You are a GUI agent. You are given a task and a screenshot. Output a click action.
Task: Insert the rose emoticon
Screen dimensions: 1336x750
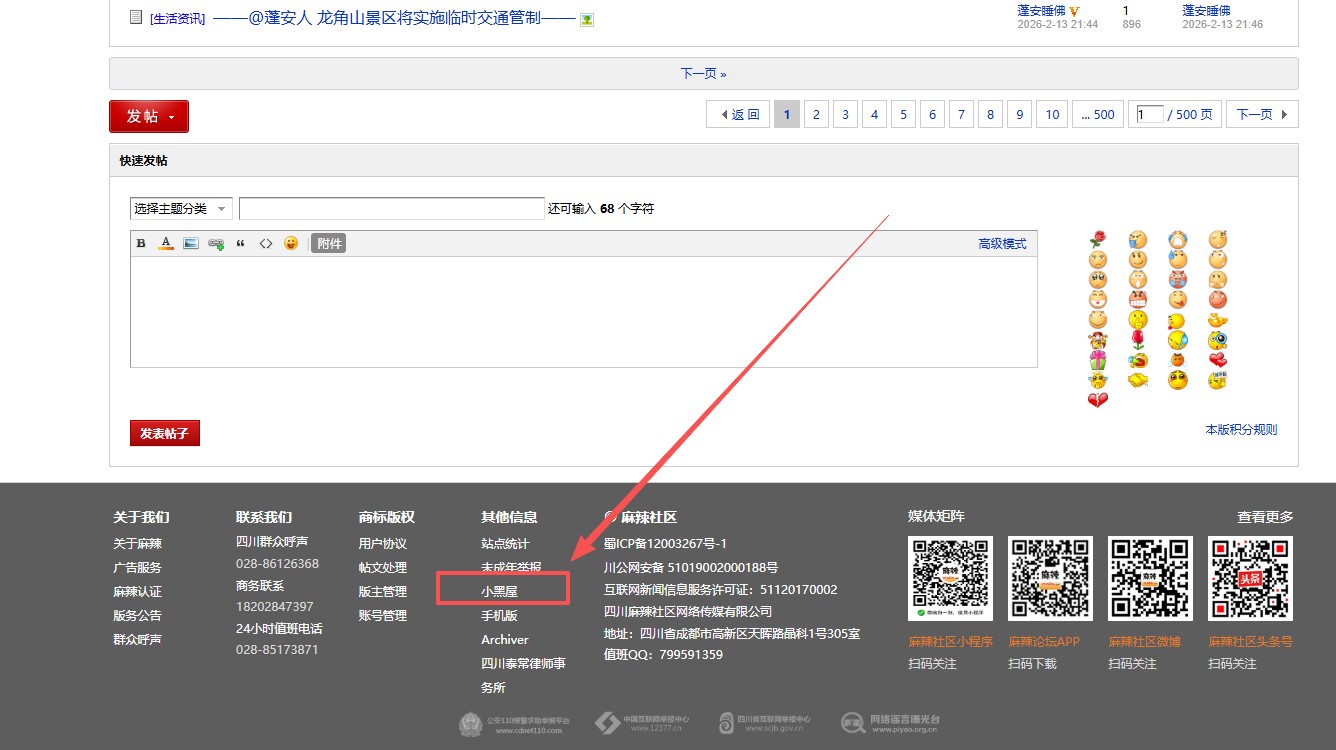[1098, 240]
